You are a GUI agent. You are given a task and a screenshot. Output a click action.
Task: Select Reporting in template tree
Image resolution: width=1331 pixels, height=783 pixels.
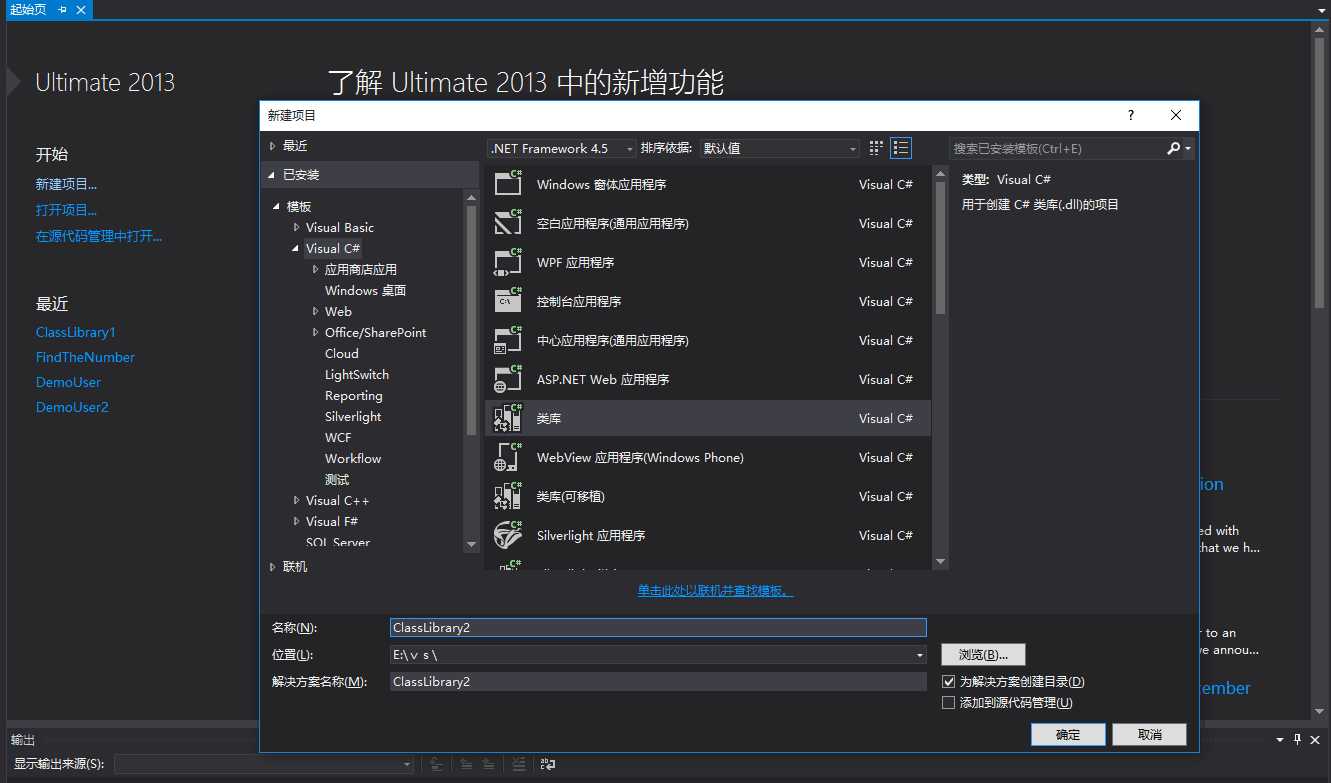(x=354, y=395)
